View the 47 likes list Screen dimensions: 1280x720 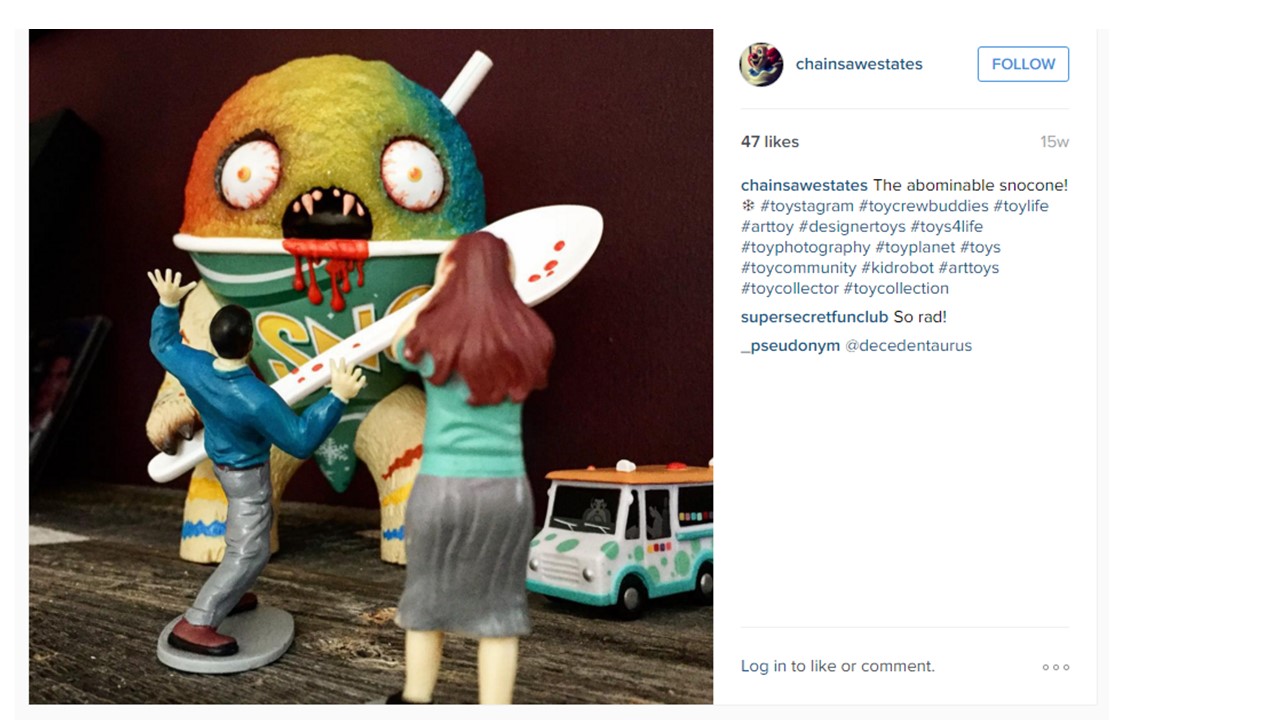pyautogui.click(x=770, y=142)
